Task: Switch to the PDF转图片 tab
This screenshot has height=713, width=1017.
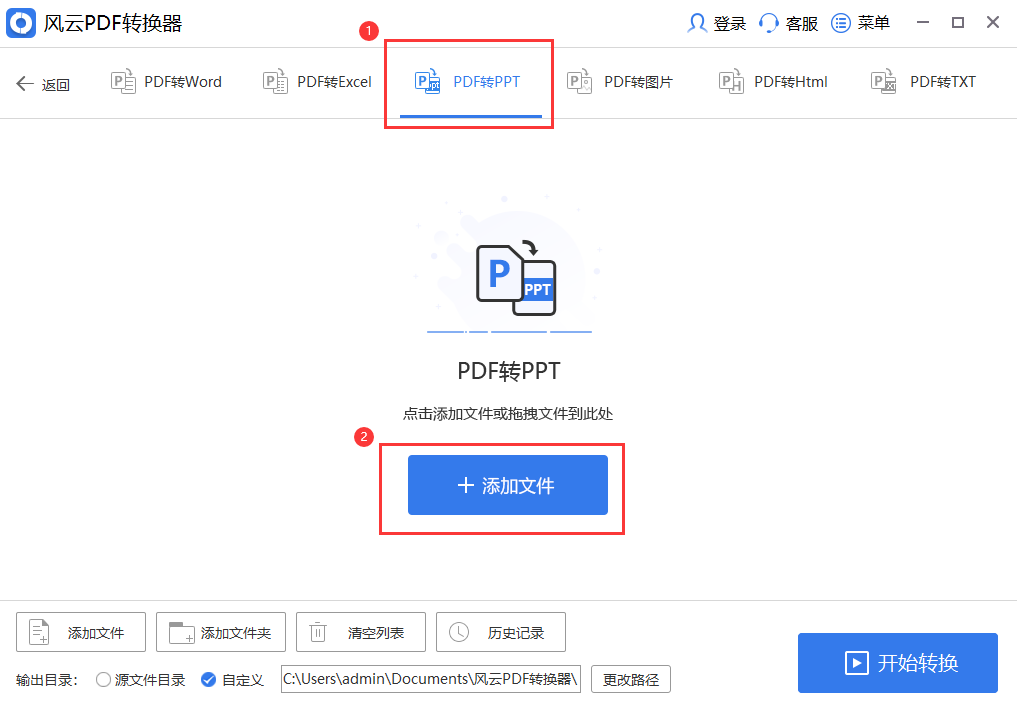Action: point(619,82)
